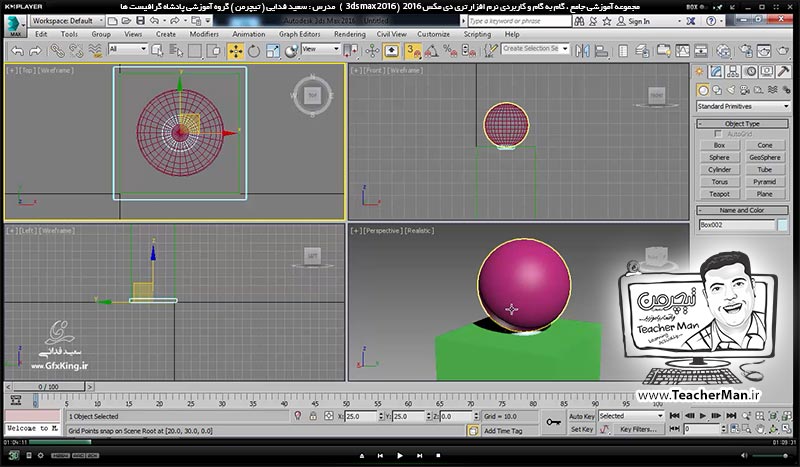Click the 0 / 100 time slider
Viewport: 800px width, 467px height.
click(x=49, y=387)
